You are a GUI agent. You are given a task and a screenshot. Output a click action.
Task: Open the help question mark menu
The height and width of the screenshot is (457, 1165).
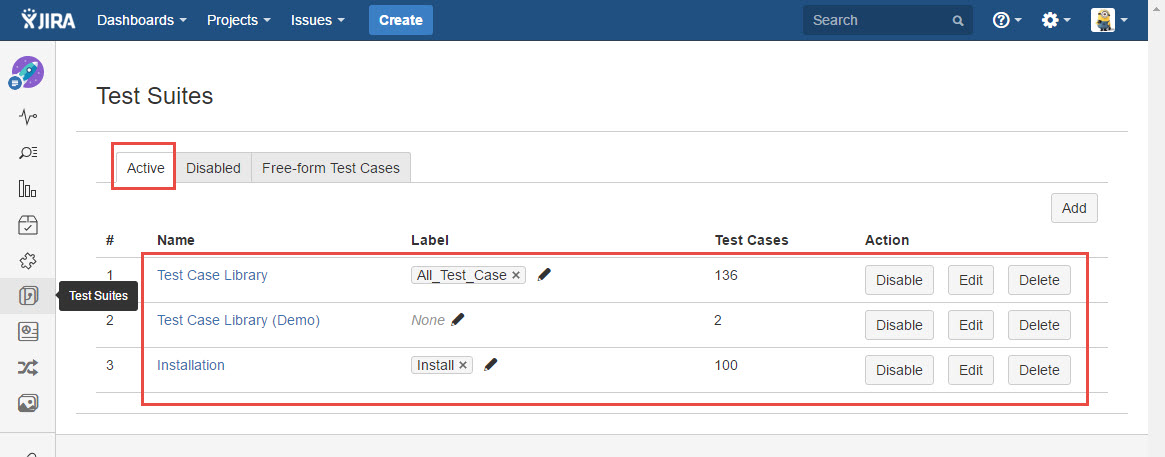tap(1007, 20)
